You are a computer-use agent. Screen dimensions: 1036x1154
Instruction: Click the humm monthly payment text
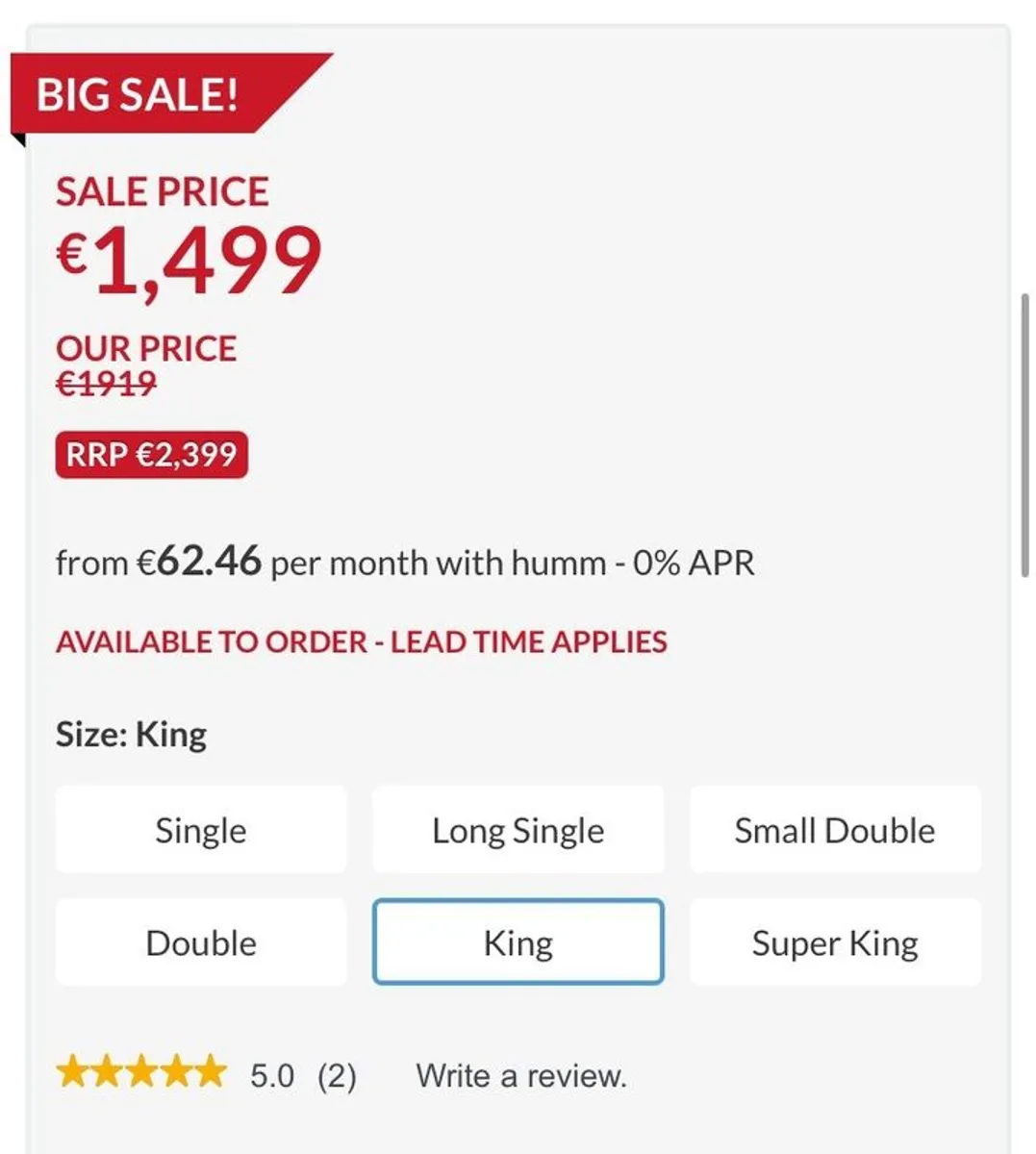(404, 562)
